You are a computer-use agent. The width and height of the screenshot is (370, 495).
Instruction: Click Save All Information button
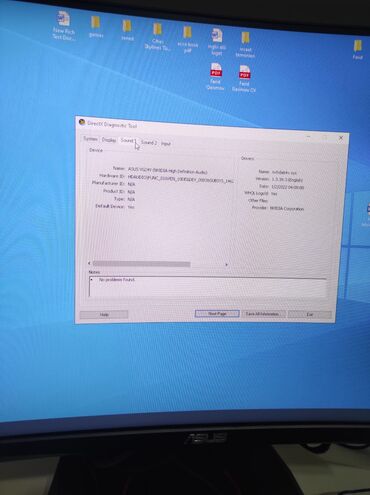(262, 314)
